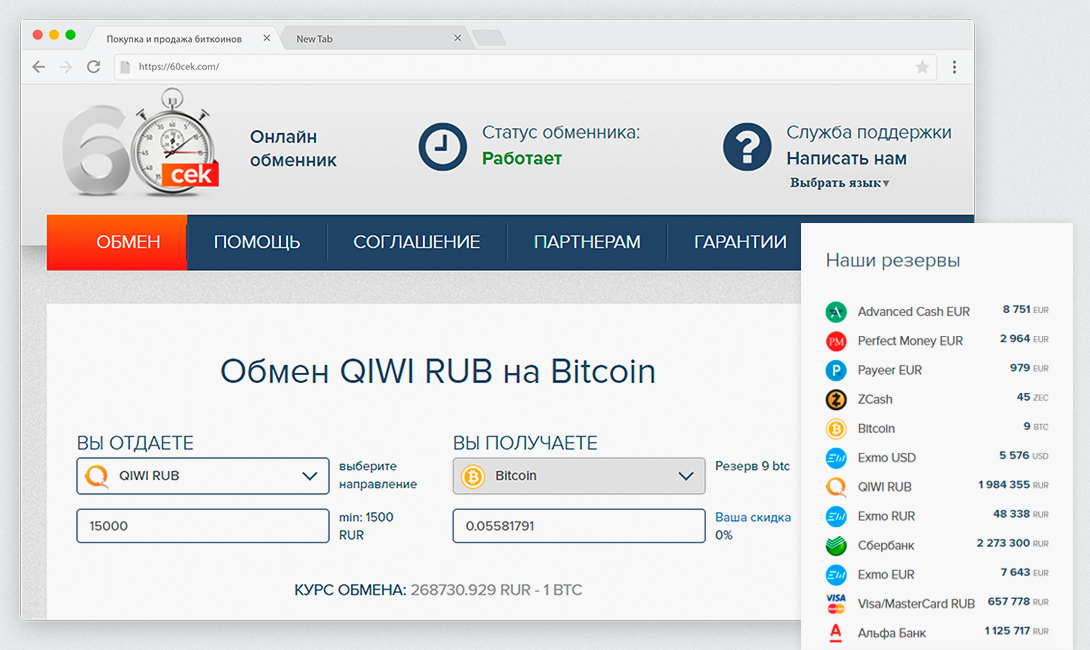Open the Bitcoin receive-currency dropdown
This screenshot has width=1090, height=650.
pos(578,476)
